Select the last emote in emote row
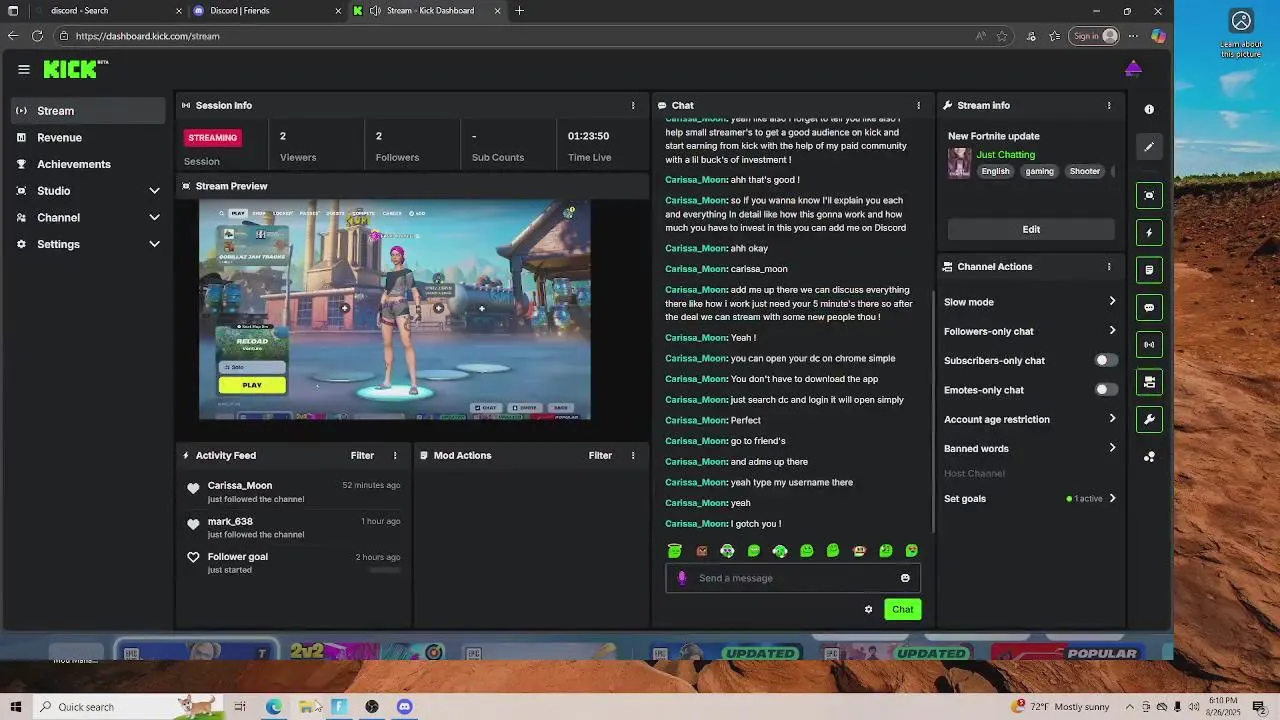1280x720 pixels. click(x=912, y=551)
